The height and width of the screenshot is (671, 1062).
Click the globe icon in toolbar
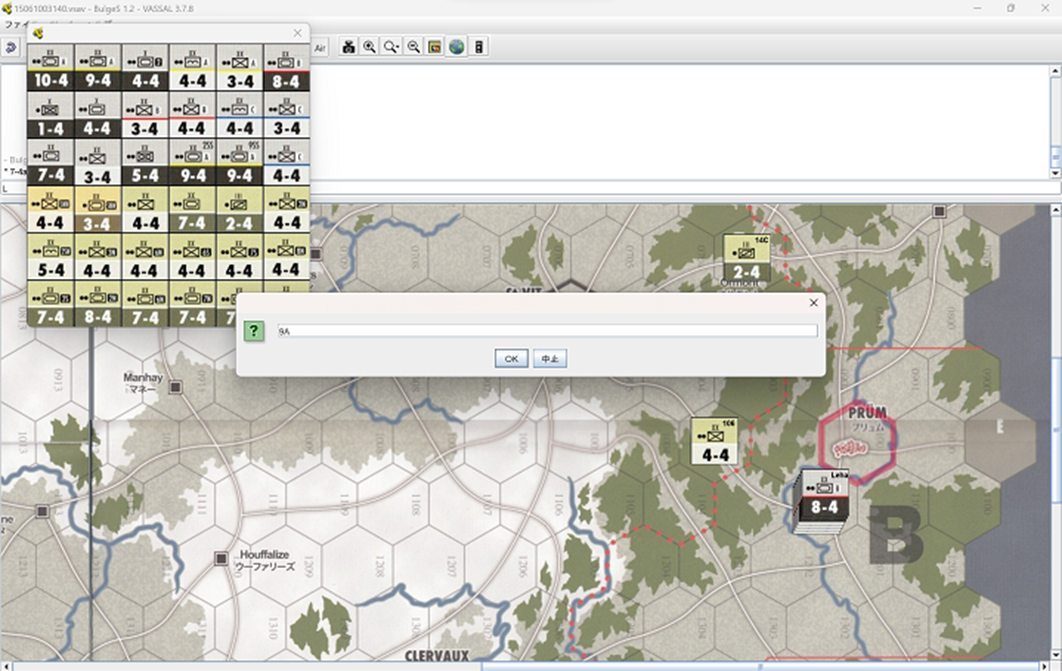pos(456,47)
